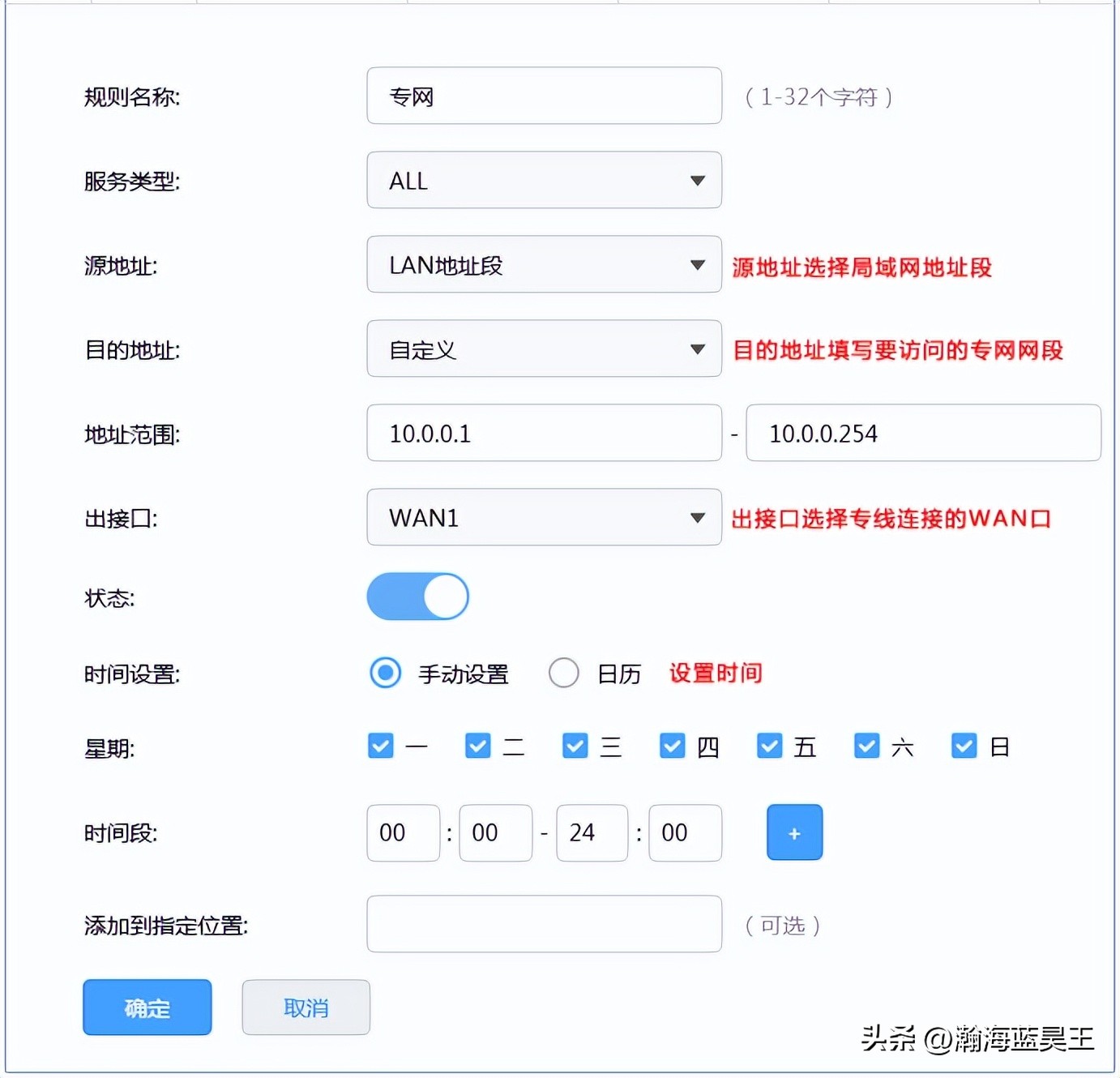Viewport: 1120px width, 1078px height.
Task: Click the 规则名称 field containing 专网
Action: 543,96
